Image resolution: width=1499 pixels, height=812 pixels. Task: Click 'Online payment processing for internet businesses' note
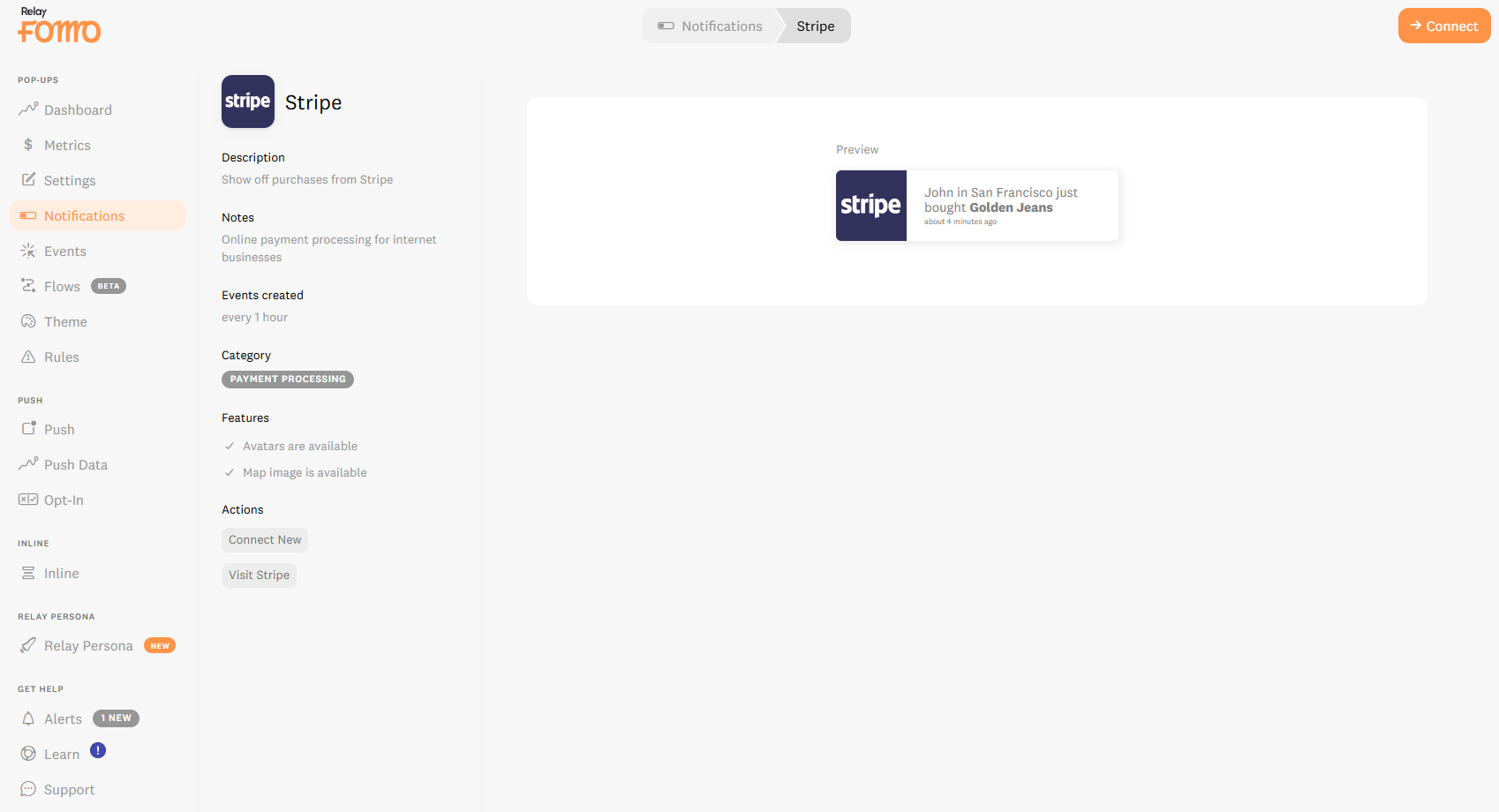(x=329, y=248)
